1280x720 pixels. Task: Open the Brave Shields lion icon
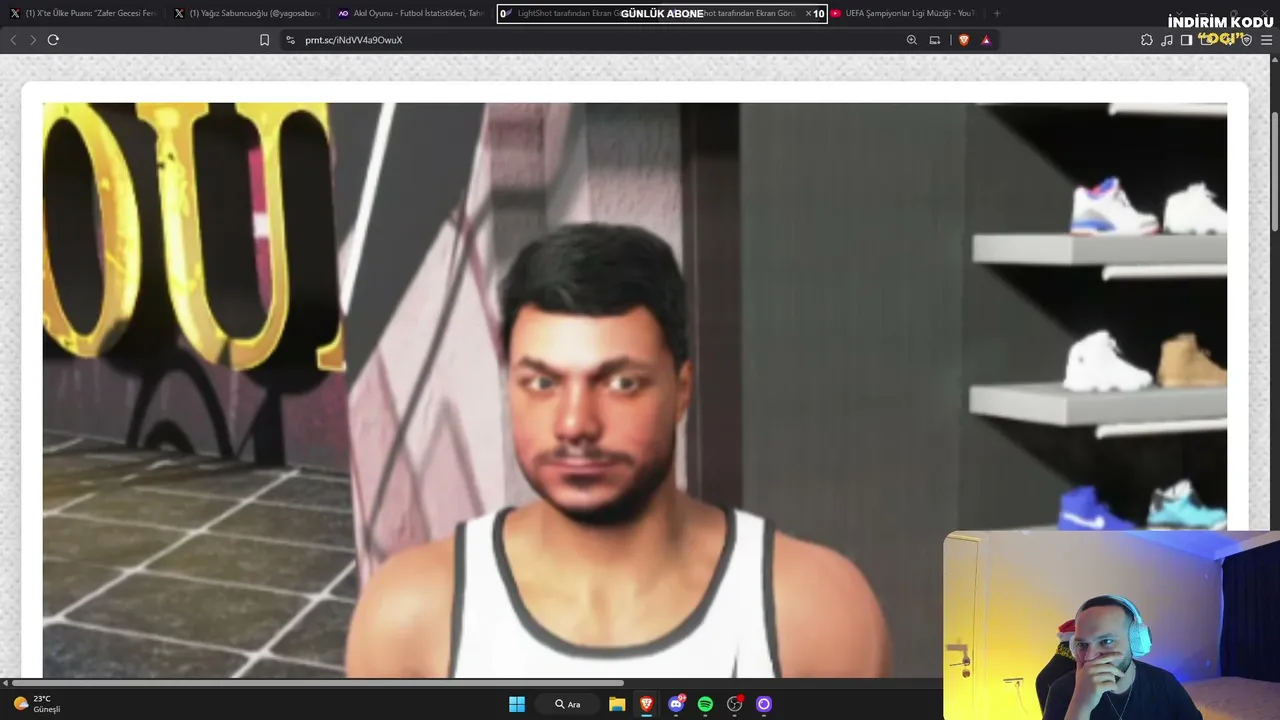point(964,40)
